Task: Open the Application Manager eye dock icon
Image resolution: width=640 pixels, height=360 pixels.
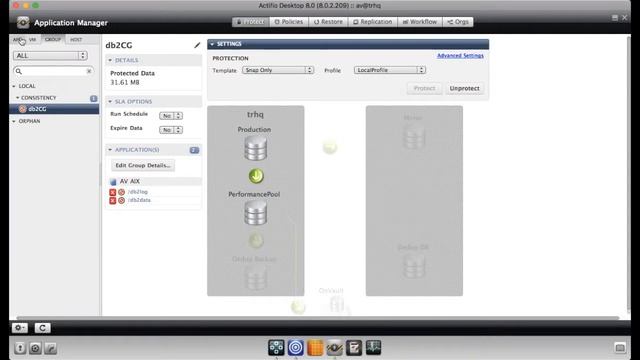Action: (334, 347)
